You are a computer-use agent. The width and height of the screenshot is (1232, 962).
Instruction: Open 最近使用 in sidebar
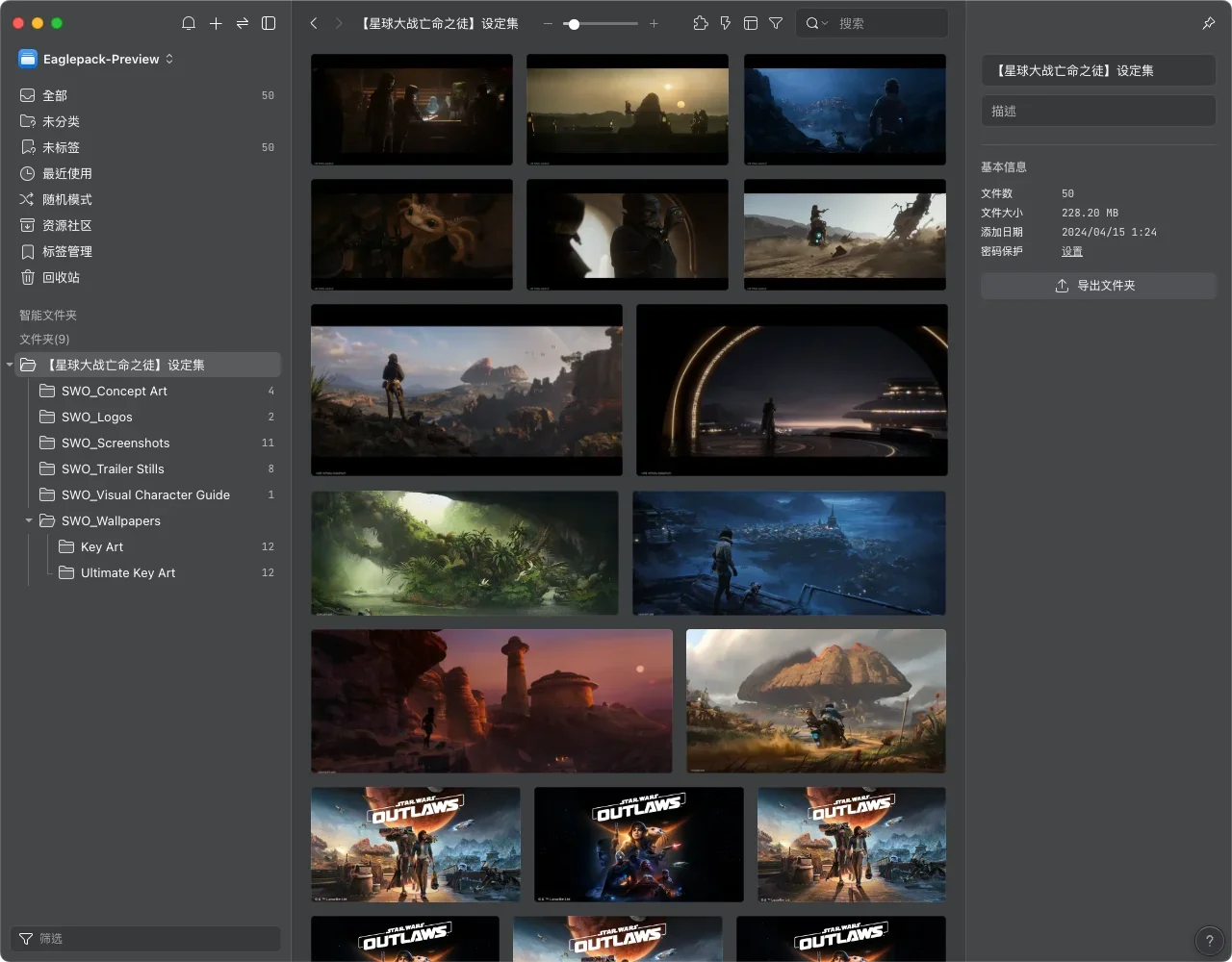(x=146, y=173)
